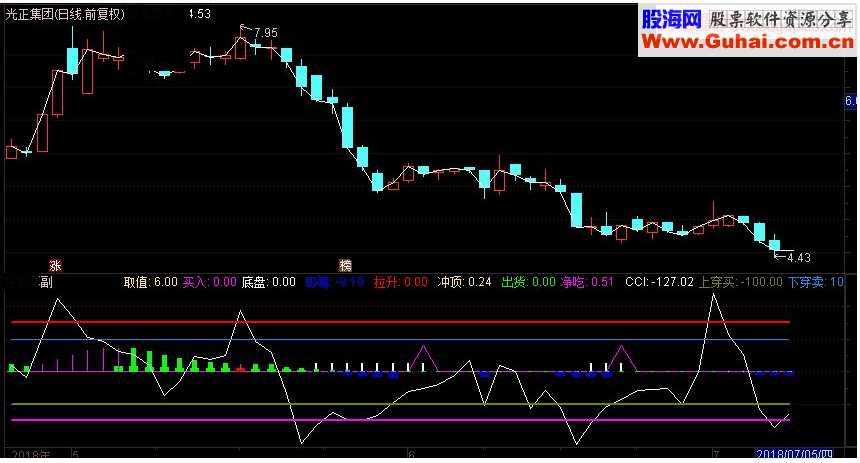Click the last candlestick next to the 4.43 label
The image size is (860, 463).
click(774, 244)
